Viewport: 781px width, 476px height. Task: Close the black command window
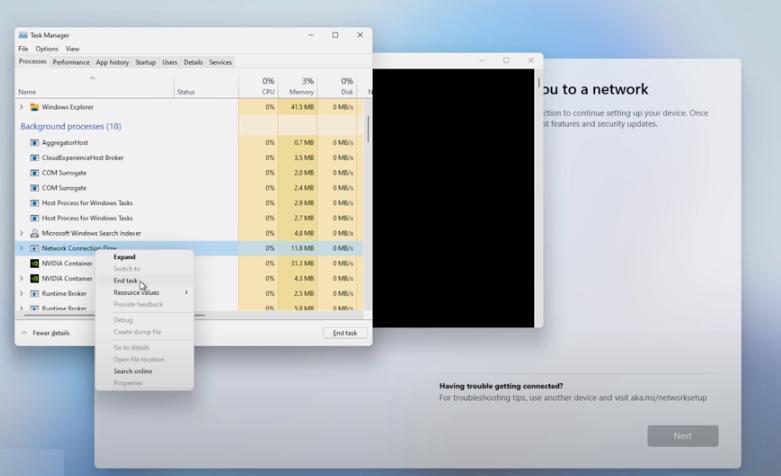point(531,60)
